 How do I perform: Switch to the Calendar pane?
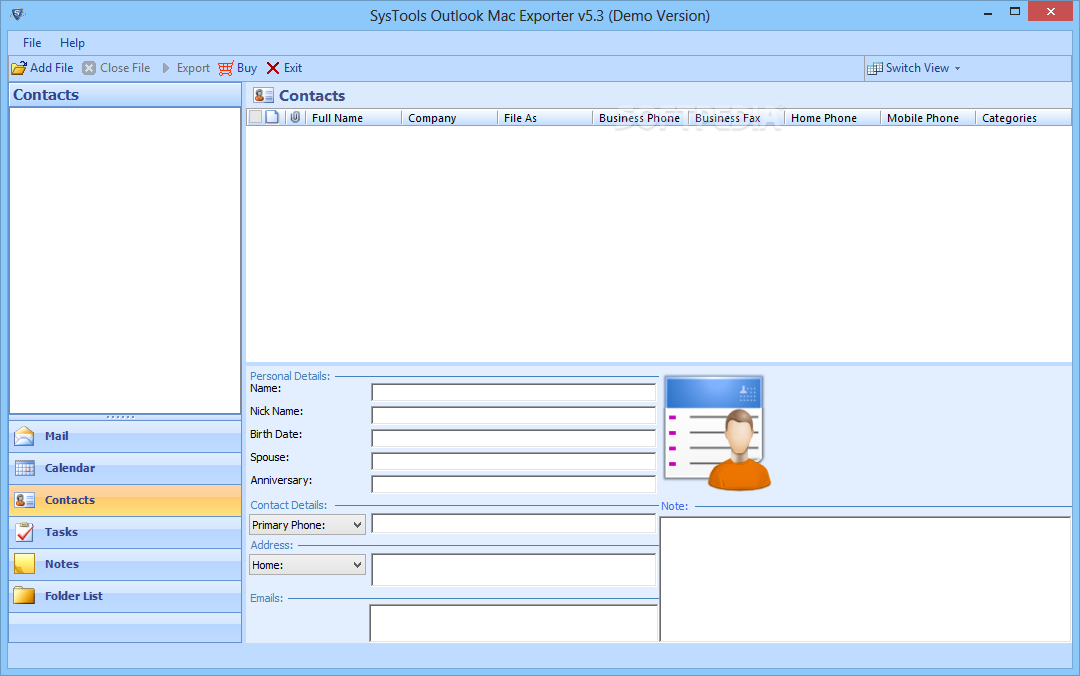point(125,469)
